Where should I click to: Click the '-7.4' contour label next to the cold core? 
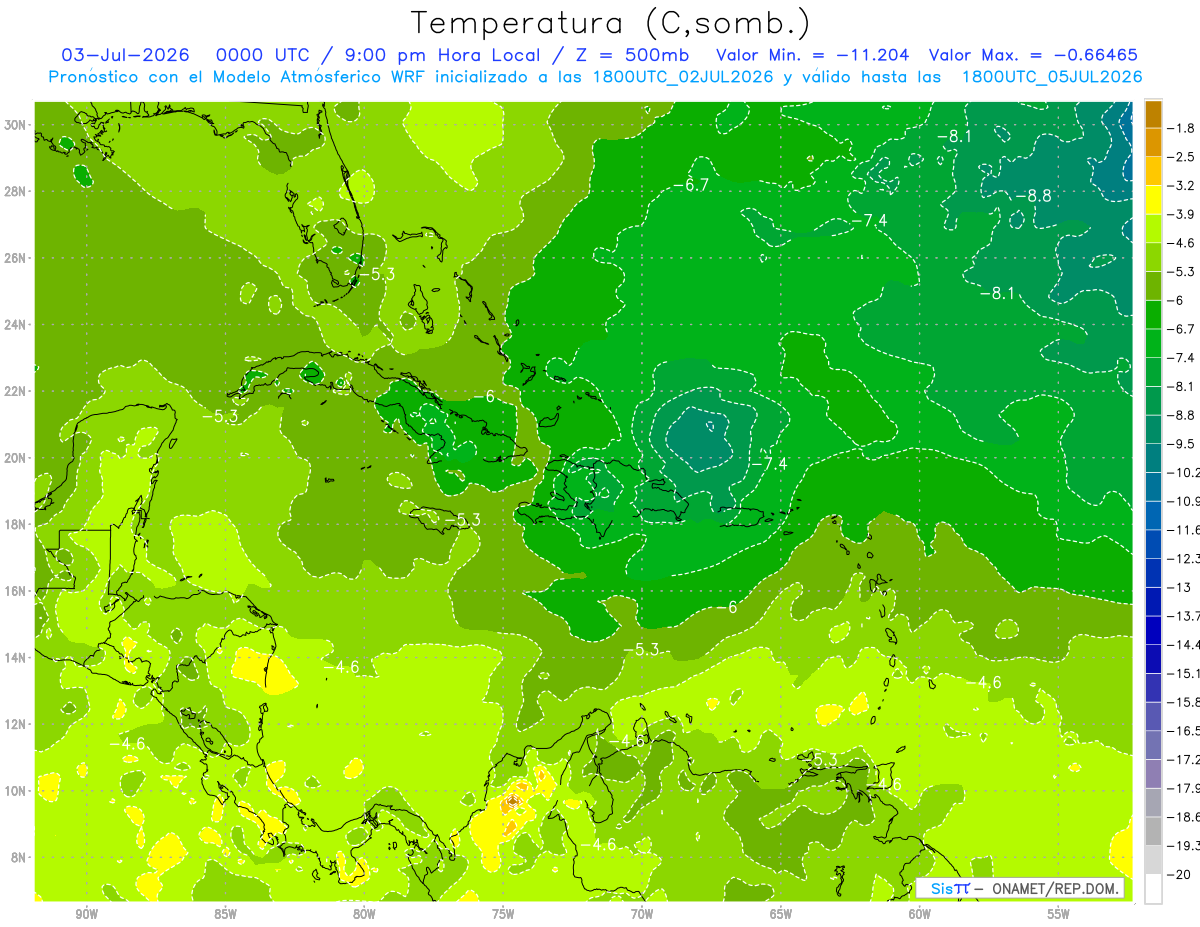(x=769, y=465)
